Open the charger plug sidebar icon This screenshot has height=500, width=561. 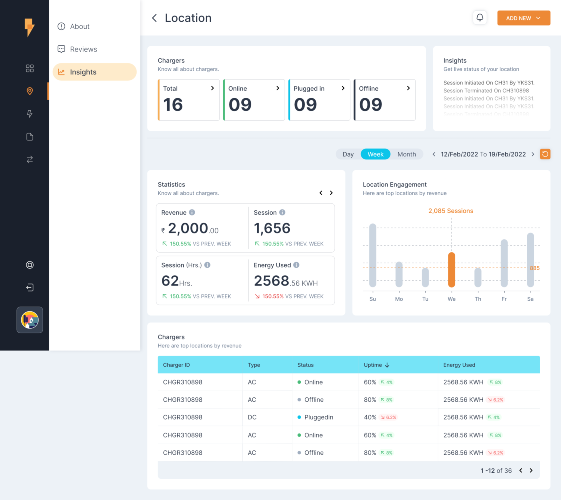pyautogui.click(x=30, y=114)
